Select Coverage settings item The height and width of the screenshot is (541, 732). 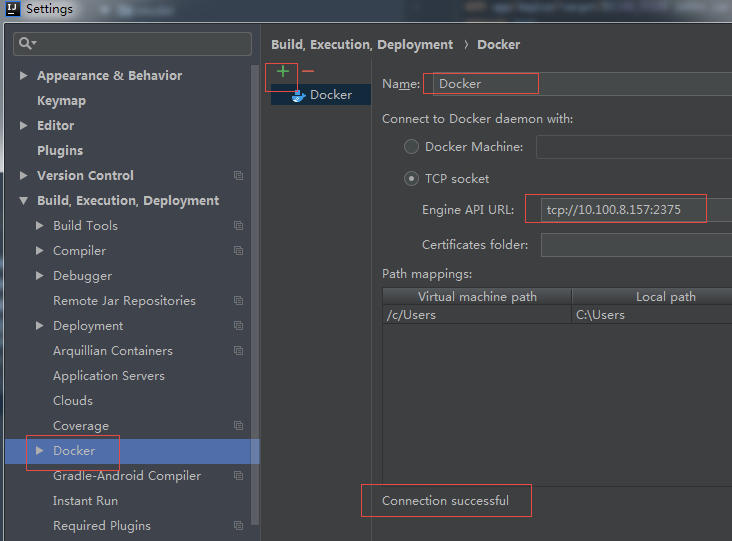[x=81, y=426]
